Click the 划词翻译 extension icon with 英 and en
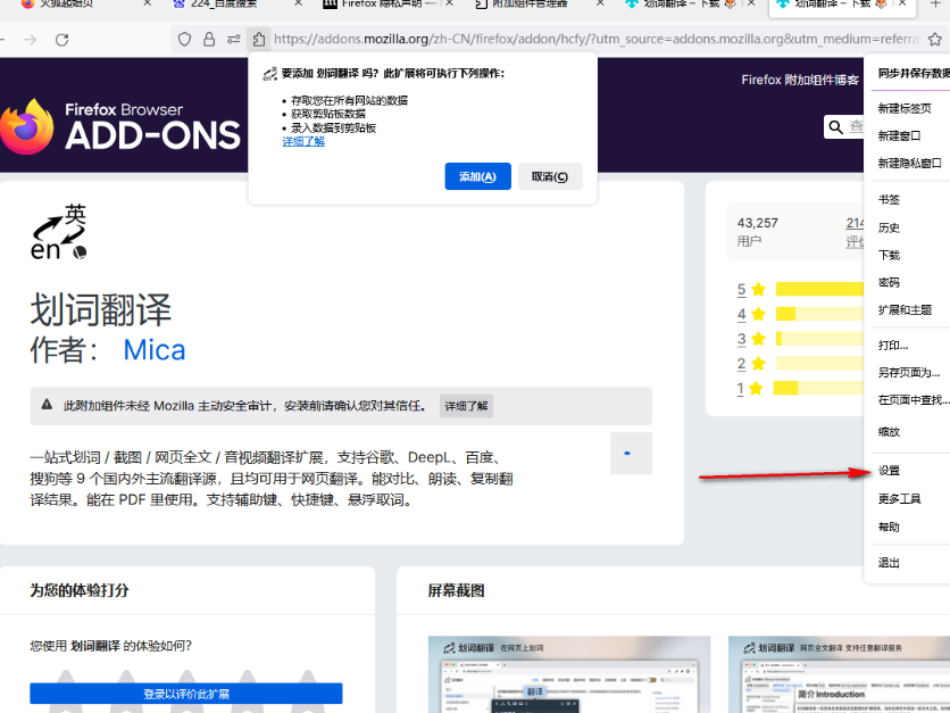 pos(59,232)
